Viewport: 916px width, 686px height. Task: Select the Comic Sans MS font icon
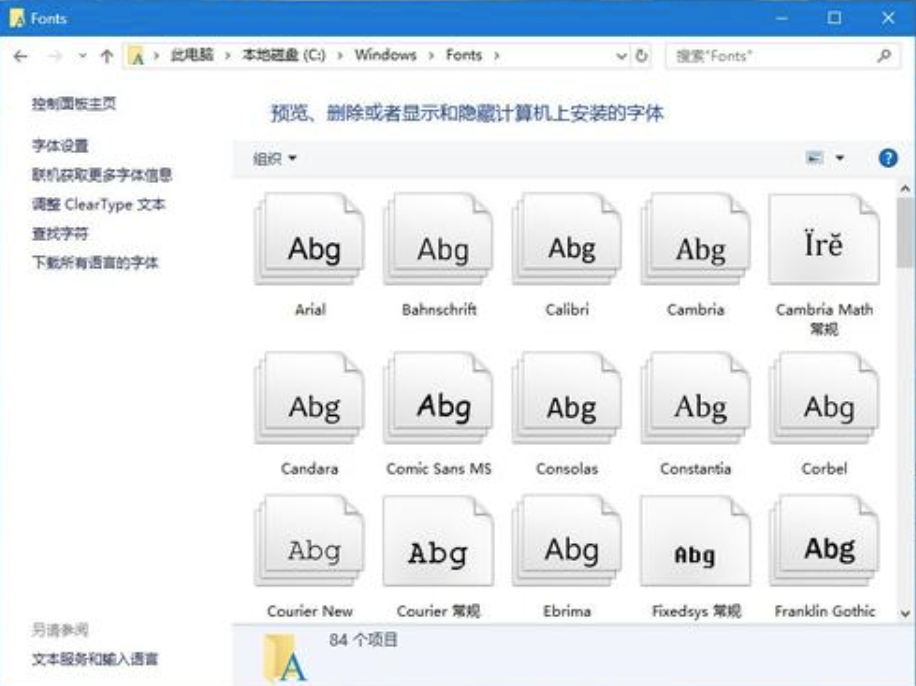tap(438, 398)
